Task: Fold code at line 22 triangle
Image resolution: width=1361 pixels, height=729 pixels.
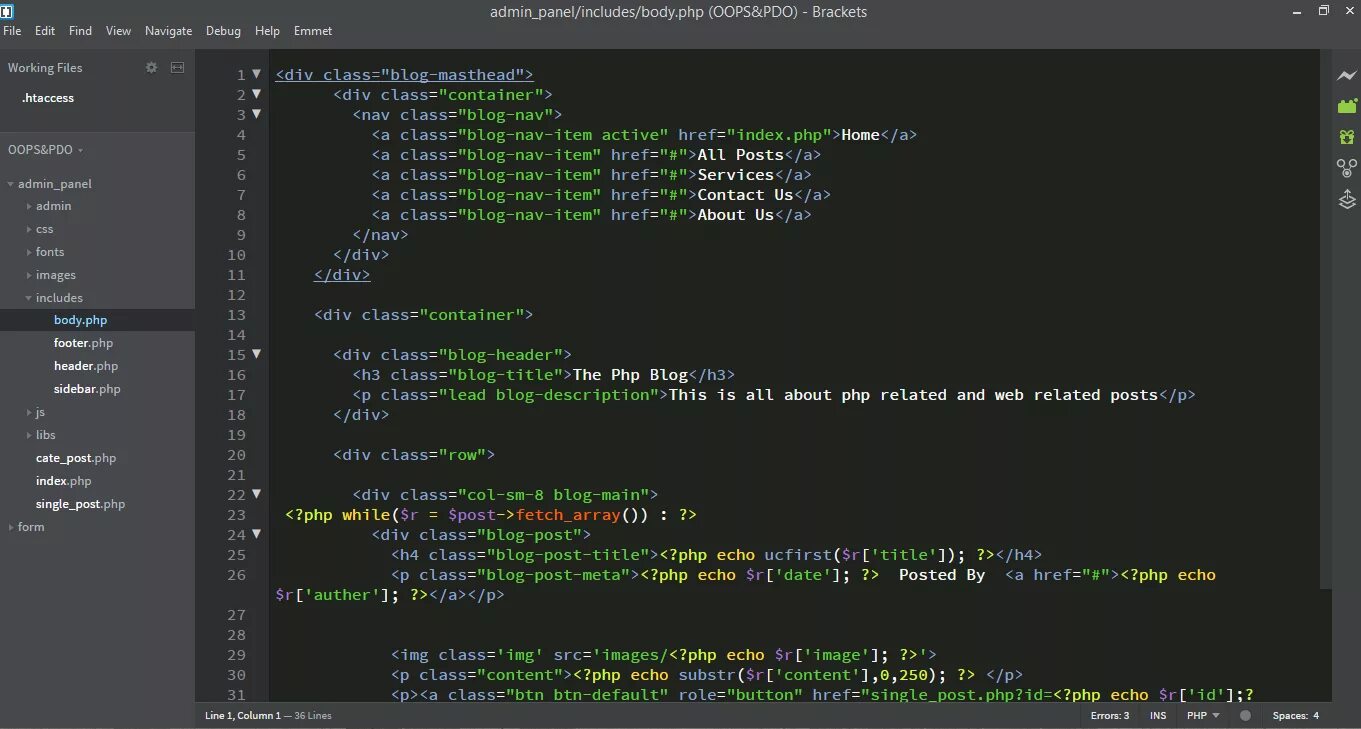Action: (x=256, y=494)
